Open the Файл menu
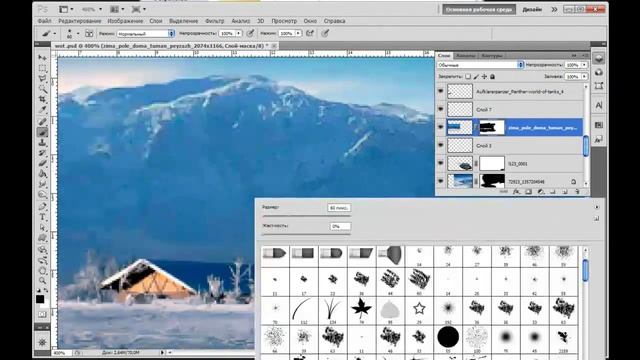Image resolution: width=640 pixels, height=360 pixels. (x=44, y=21)
